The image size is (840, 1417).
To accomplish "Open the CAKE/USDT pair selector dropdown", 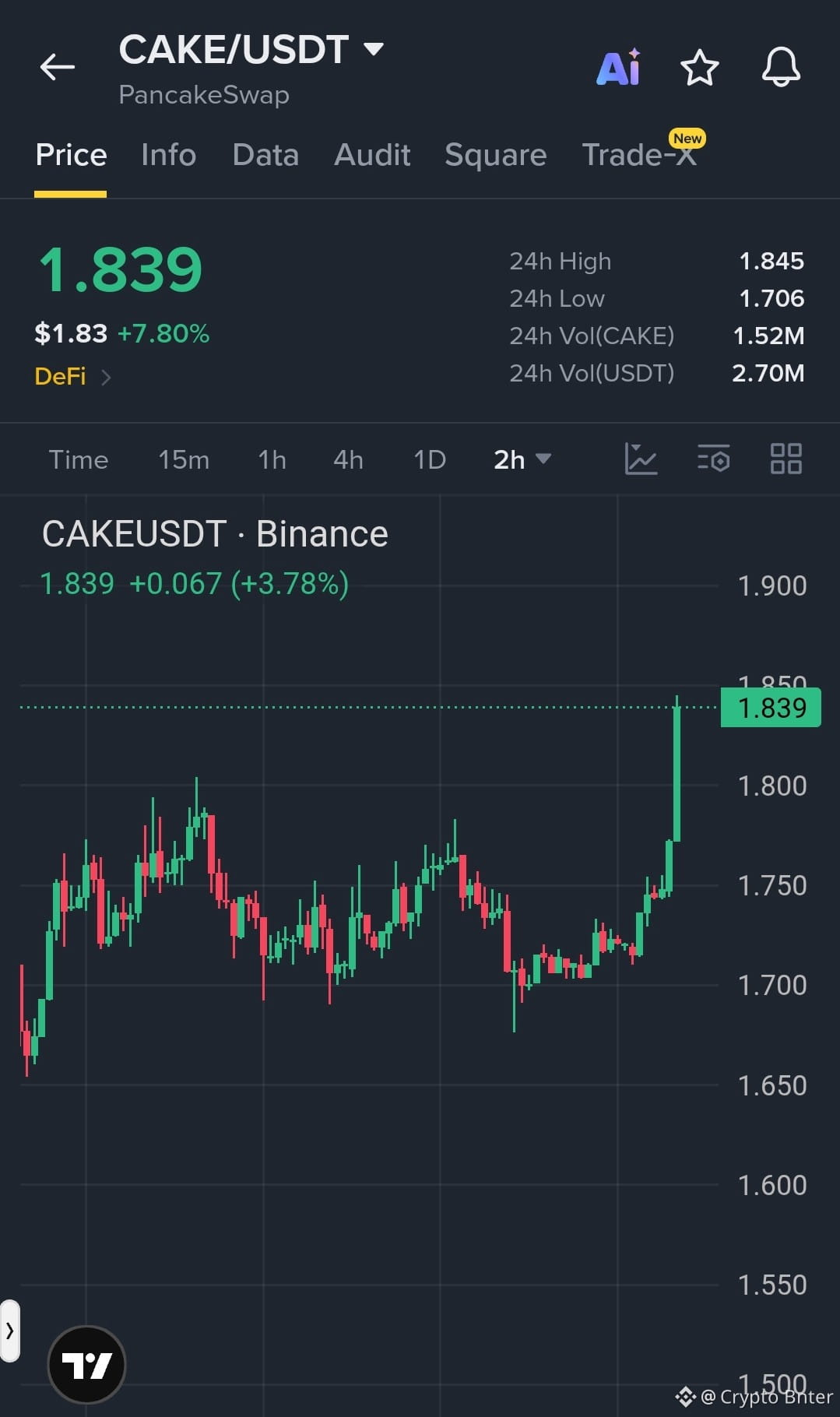I will pyautogui.click(x=251, y=50).
